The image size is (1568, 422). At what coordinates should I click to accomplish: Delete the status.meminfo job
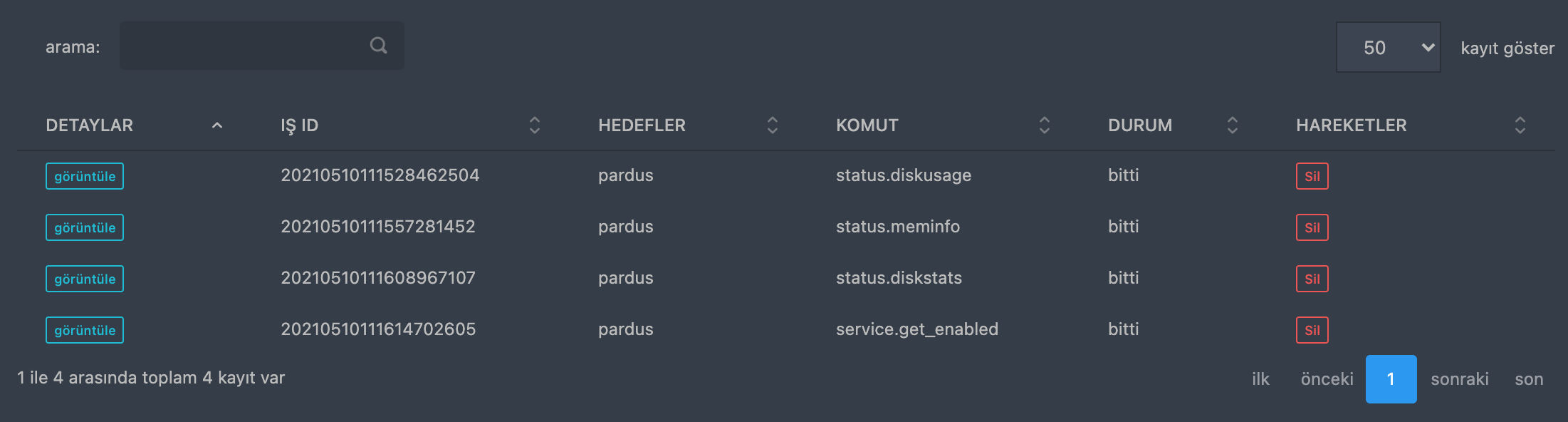(x=1312, y=227)
